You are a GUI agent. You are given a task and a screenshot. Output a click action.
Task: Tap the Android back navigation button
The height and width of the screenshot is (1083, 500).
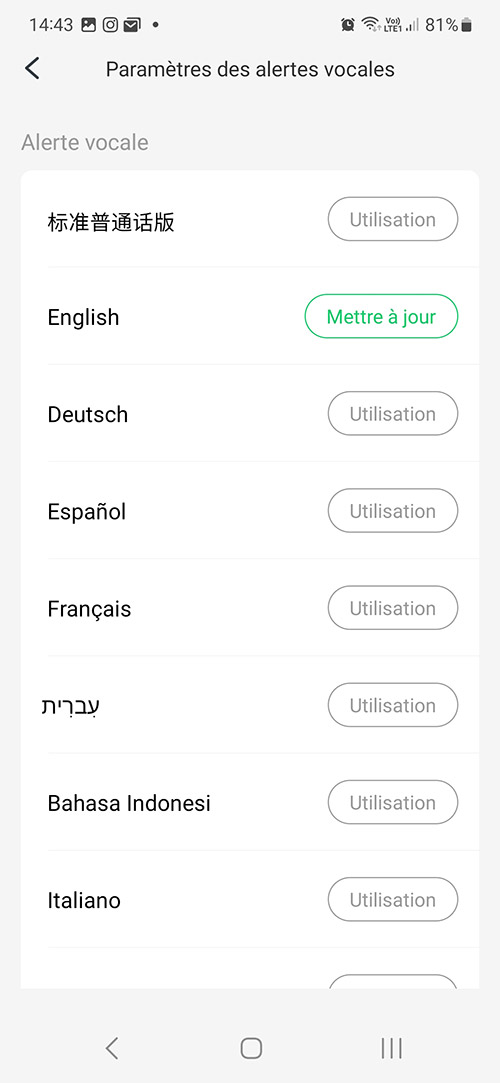tap(112, 1048)
